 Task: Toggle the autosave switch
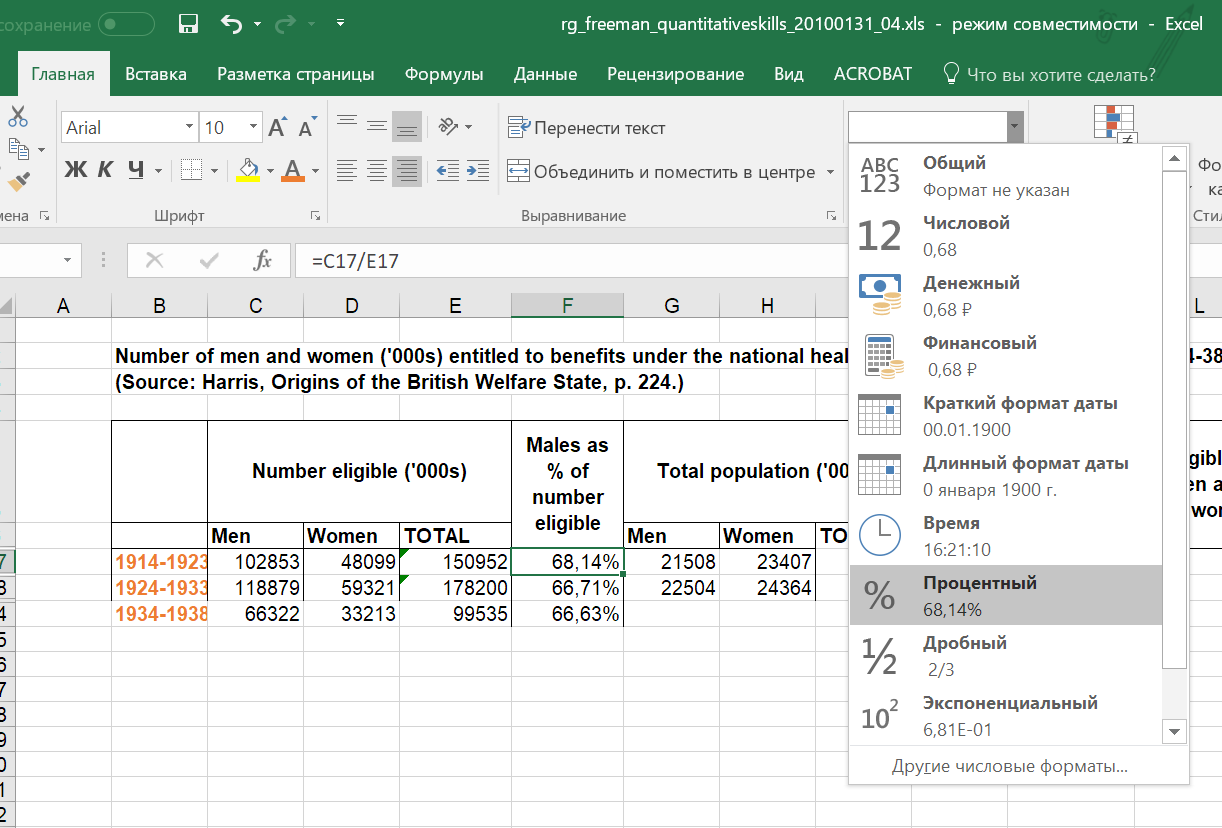pyautogui.click(x=126, y=23)
